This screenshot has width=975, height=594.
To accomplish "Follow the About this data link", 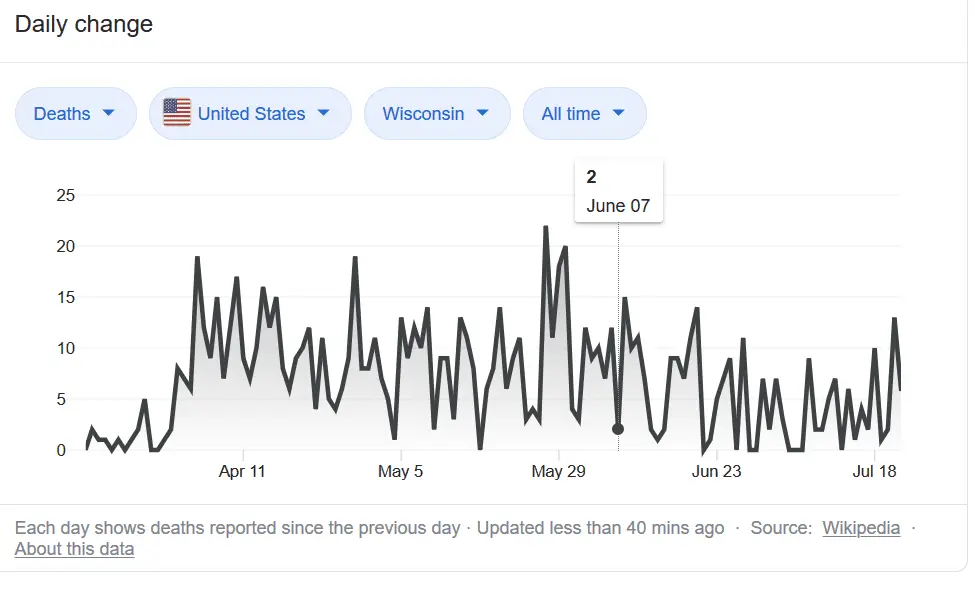I will (74, 549).
